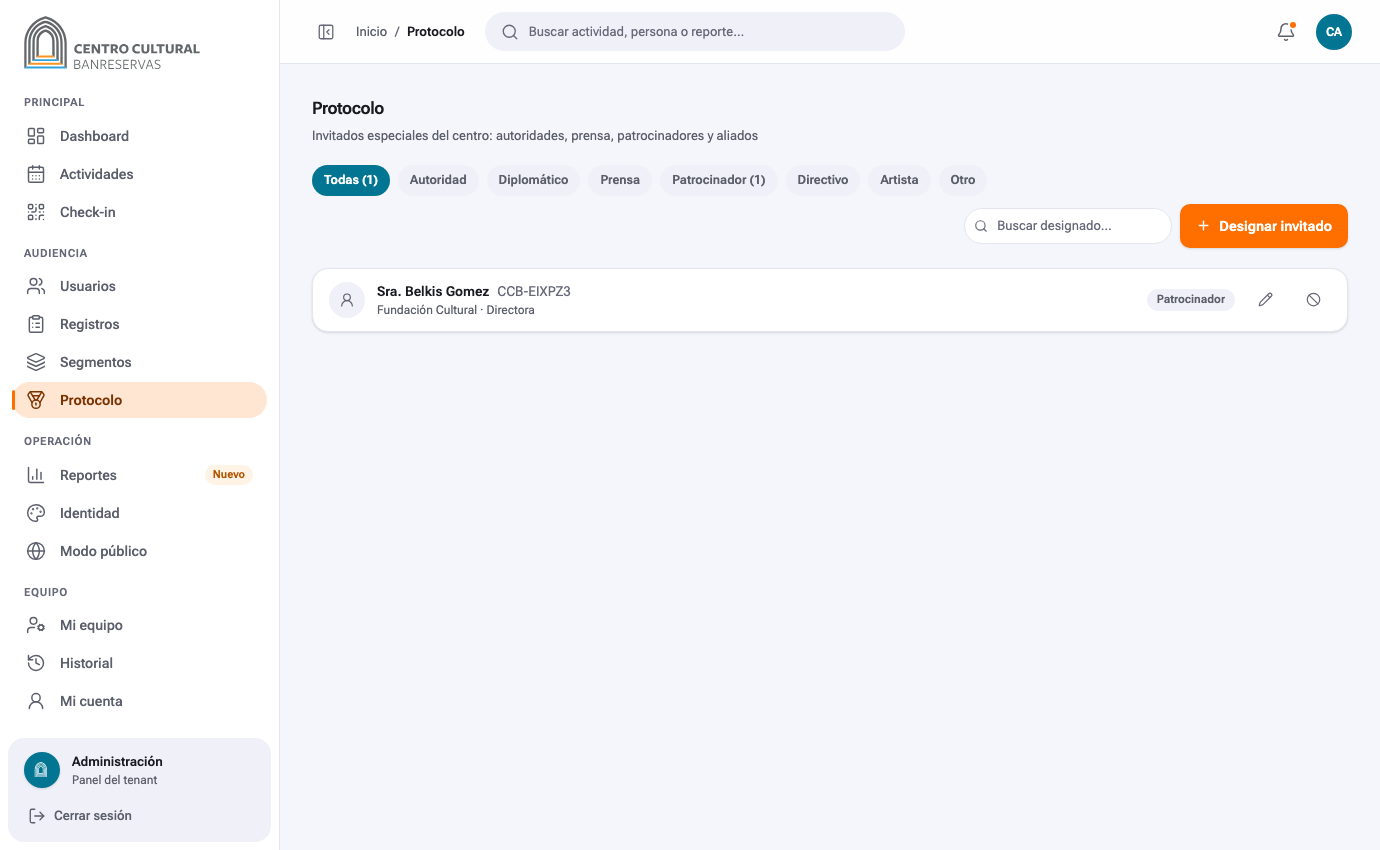Filter by Diplomático category
Screen dimensions: 1380x850
(x=533, y=180)
